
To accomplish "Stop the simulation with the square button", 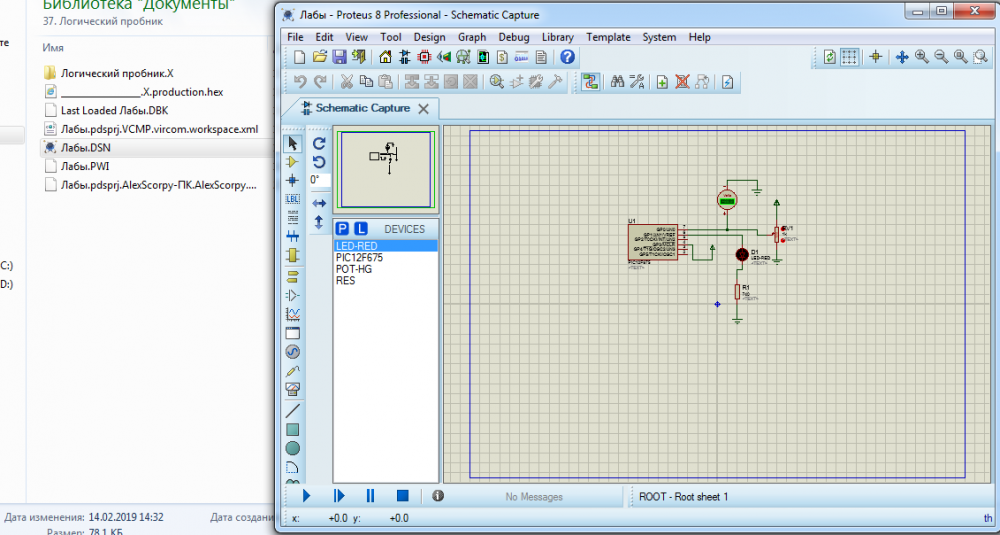I will (402, 495).
